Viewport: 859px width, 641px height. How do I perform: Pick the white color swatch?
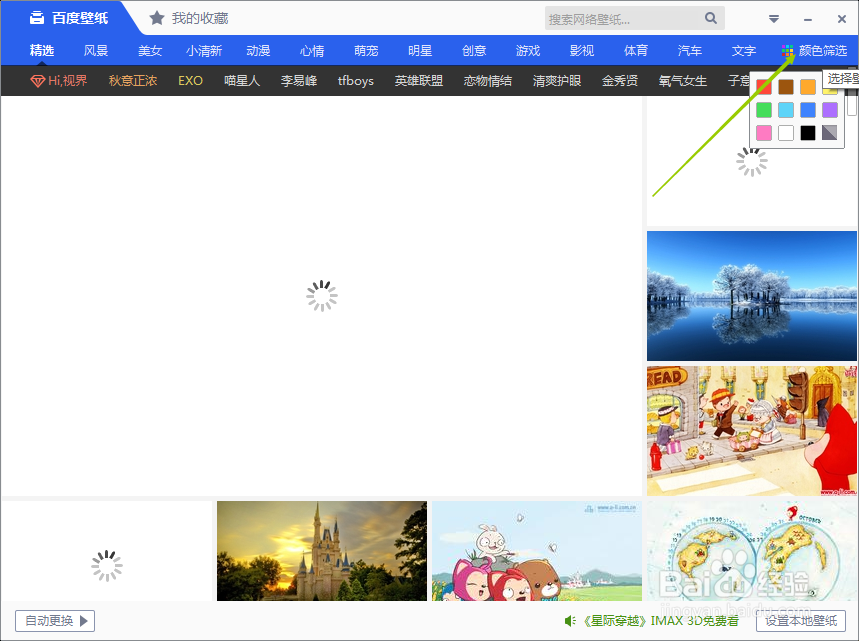pos(786,133)
